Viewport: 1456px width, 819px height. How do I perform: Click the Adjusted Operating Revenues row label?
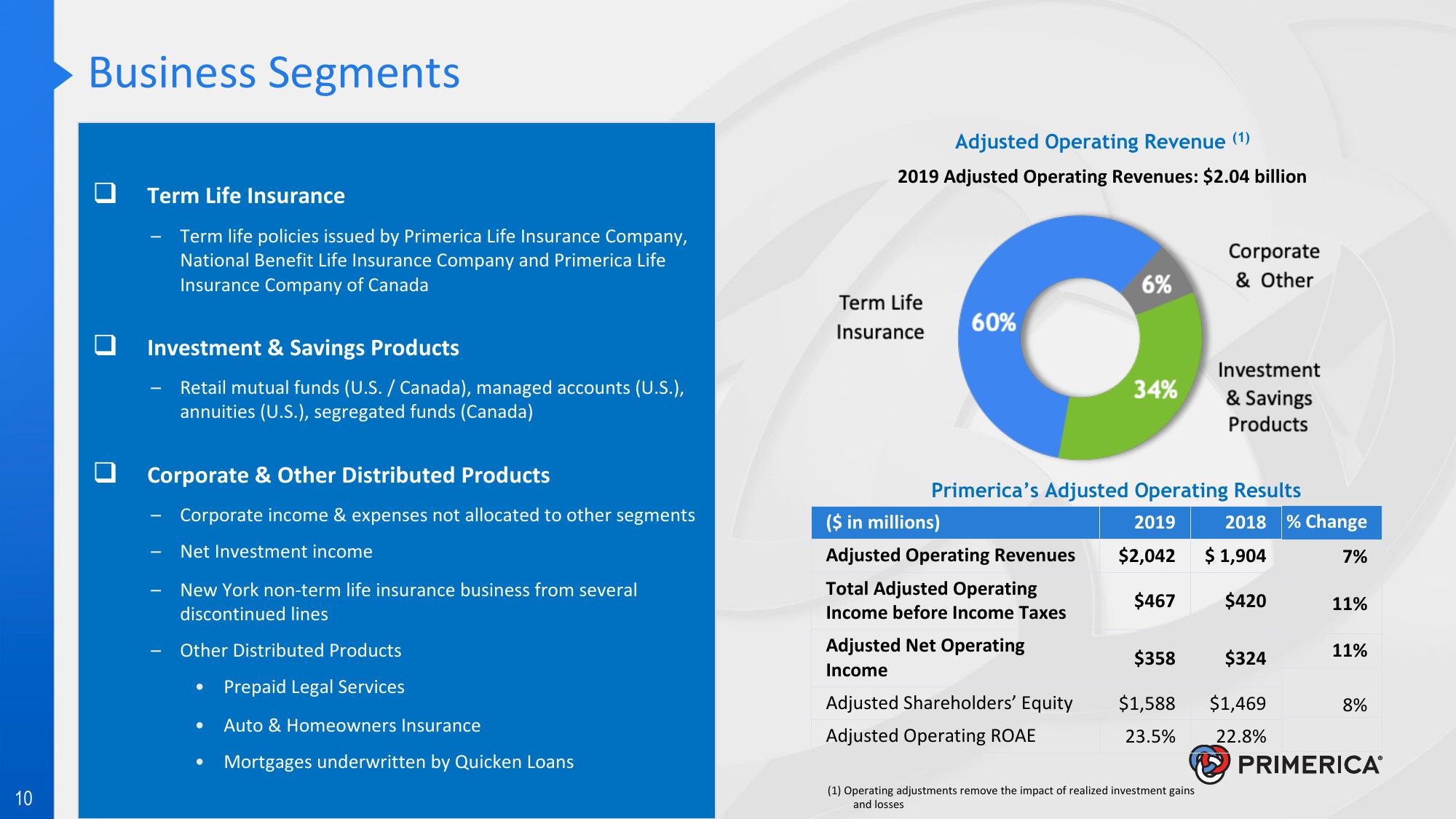[x=950, y=555]
